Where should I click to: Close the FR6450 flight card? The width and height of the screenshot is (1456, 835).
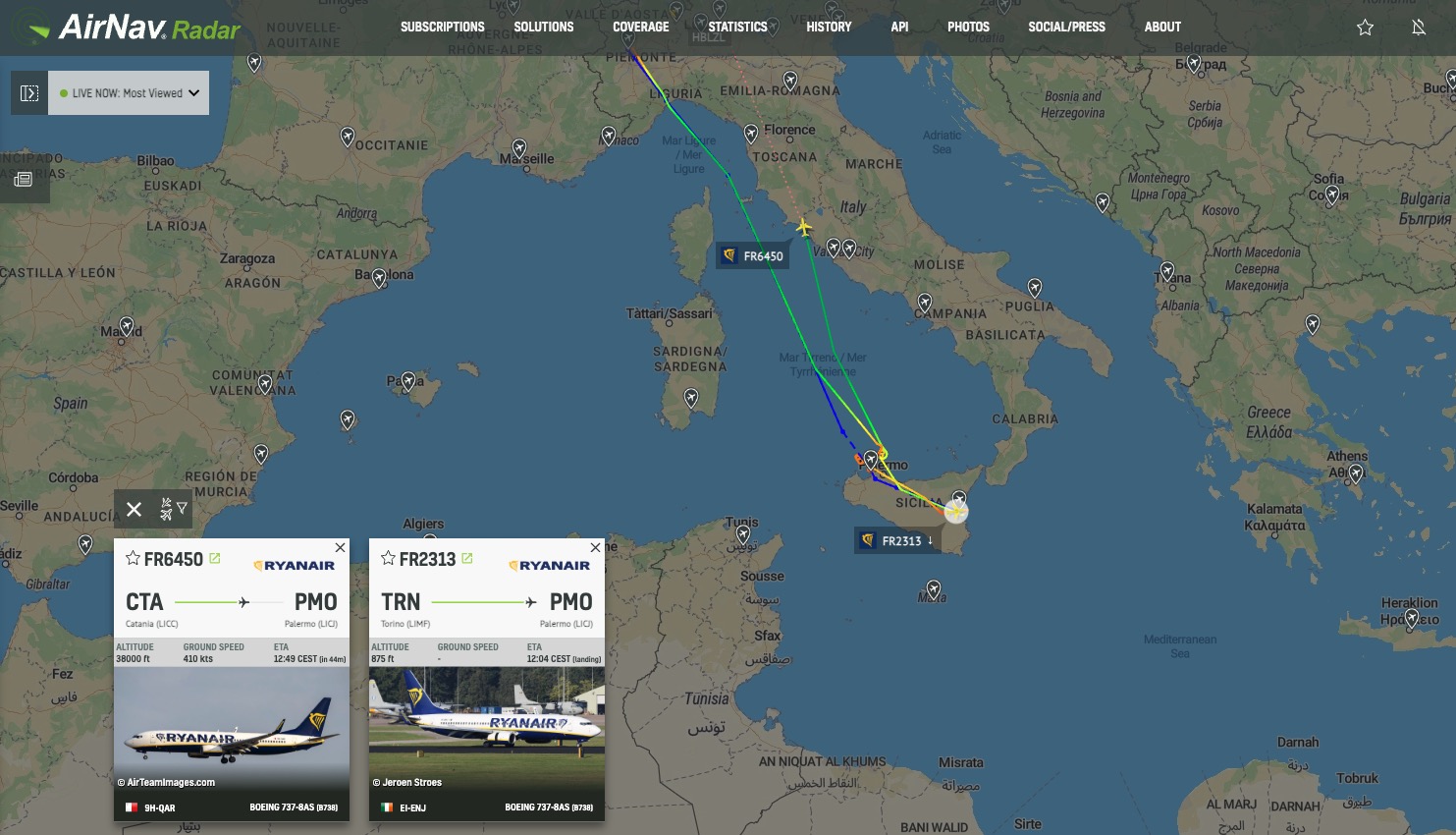[340, 547]
